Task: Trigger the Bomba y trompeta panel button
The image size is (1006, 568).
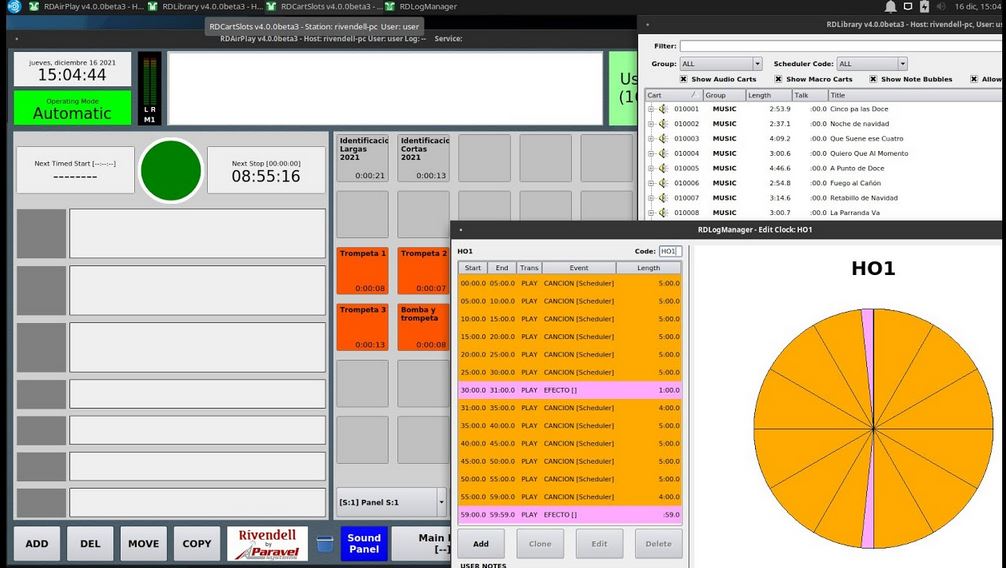Action: pyautogui.click(x=423, y=327)
